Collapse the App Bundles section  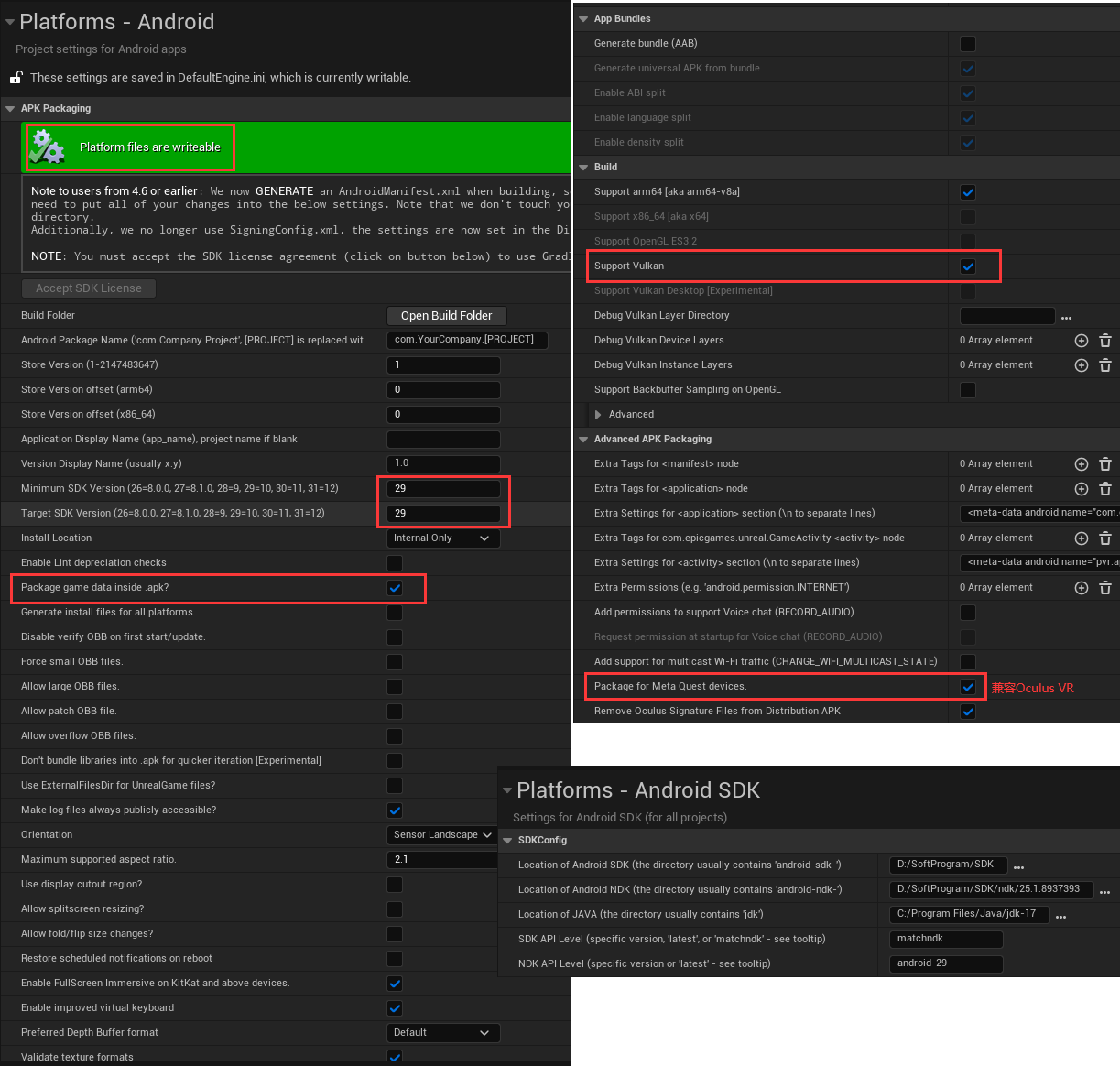(x=583, y=19)
